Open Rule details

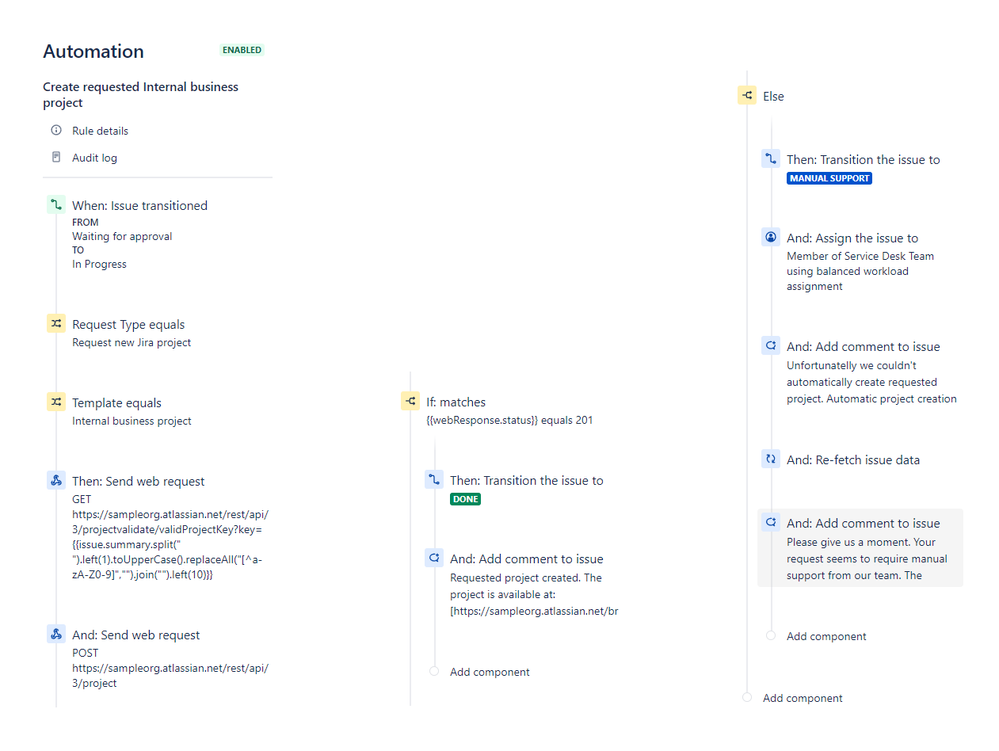(x=99, y=131)
